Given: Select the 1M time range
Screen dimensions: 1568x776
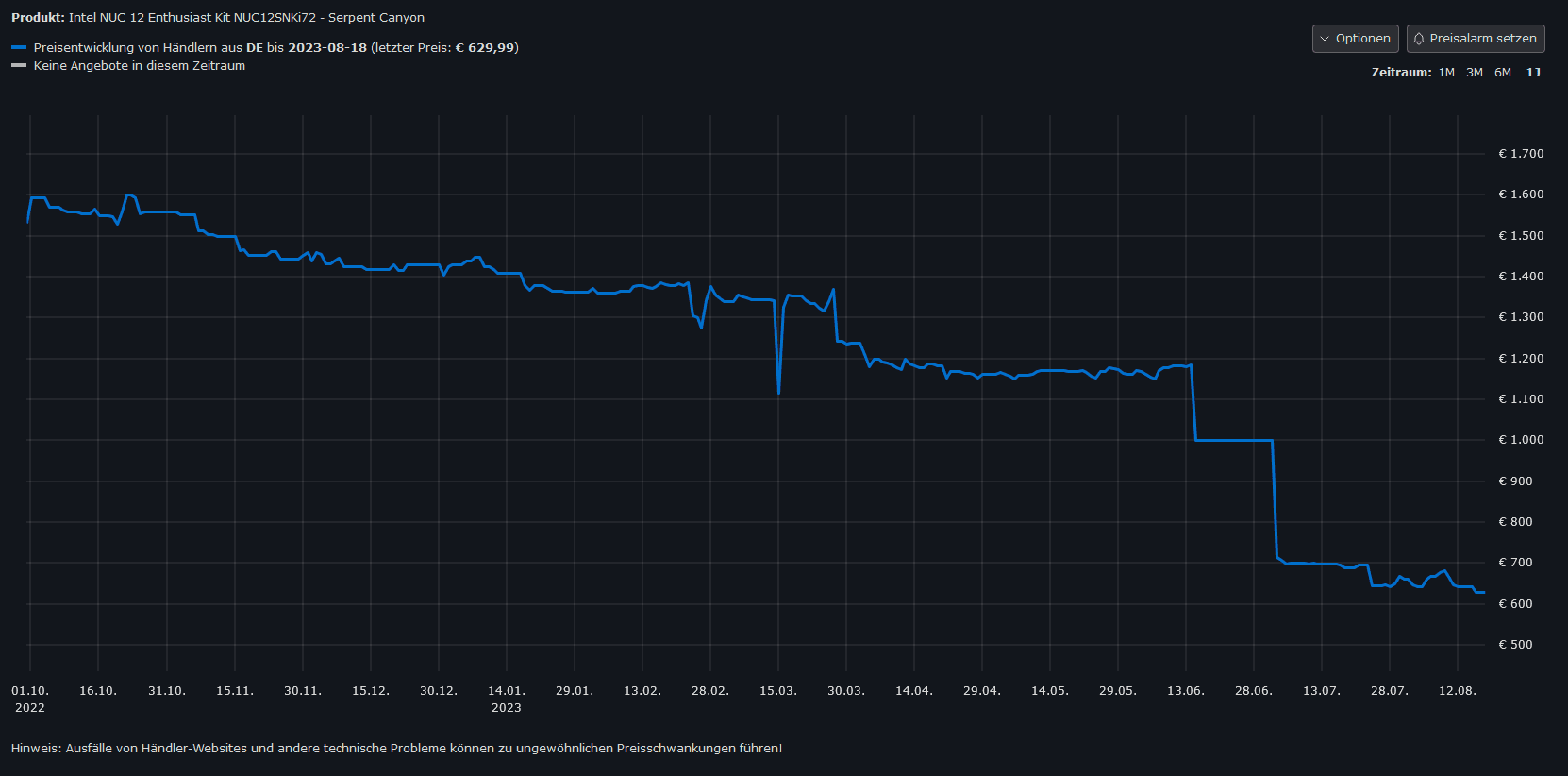Looking at the screenshot, I should coord(1446,73).
